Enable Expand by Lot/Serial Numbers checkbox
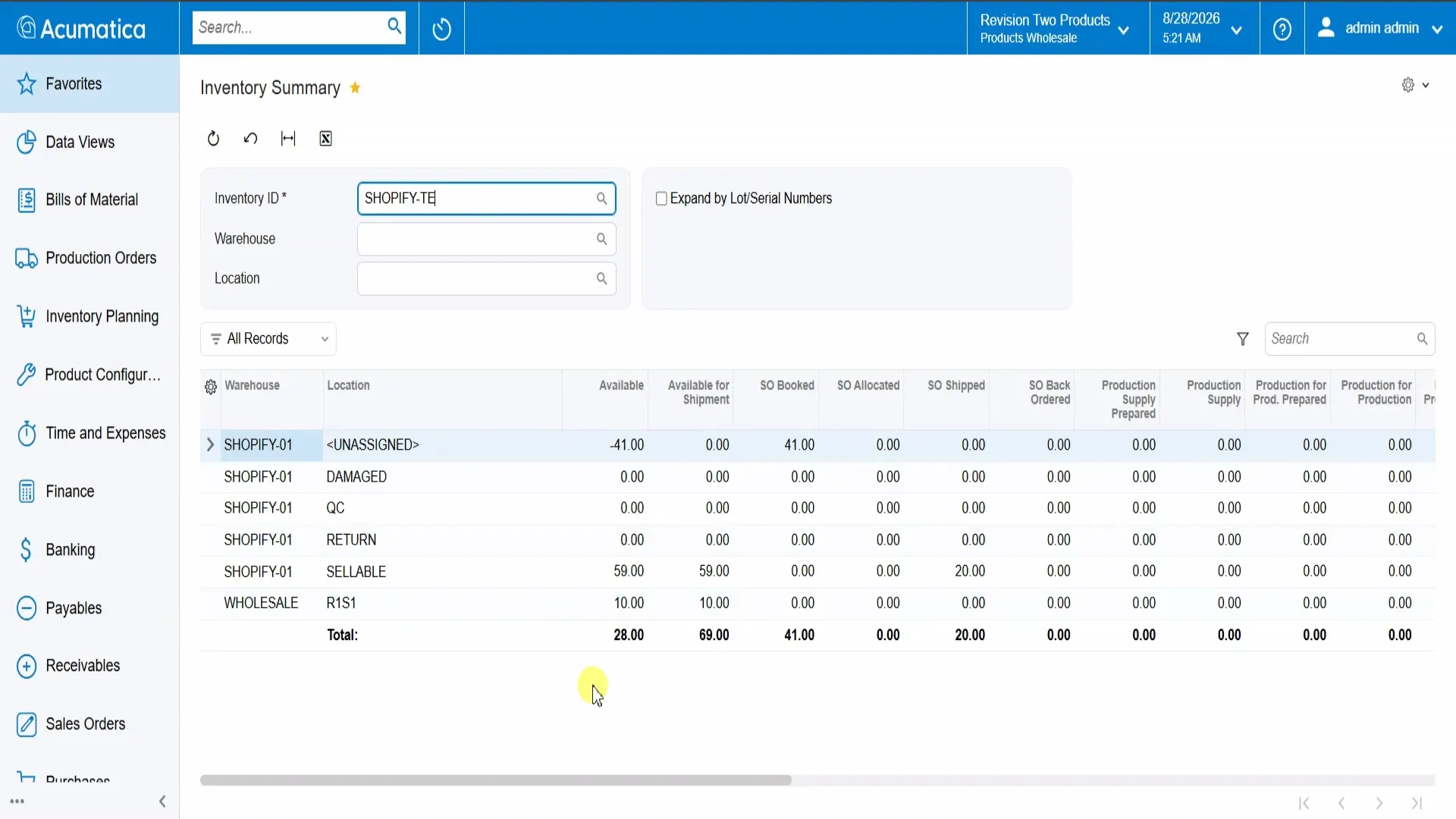 point(661,199)
